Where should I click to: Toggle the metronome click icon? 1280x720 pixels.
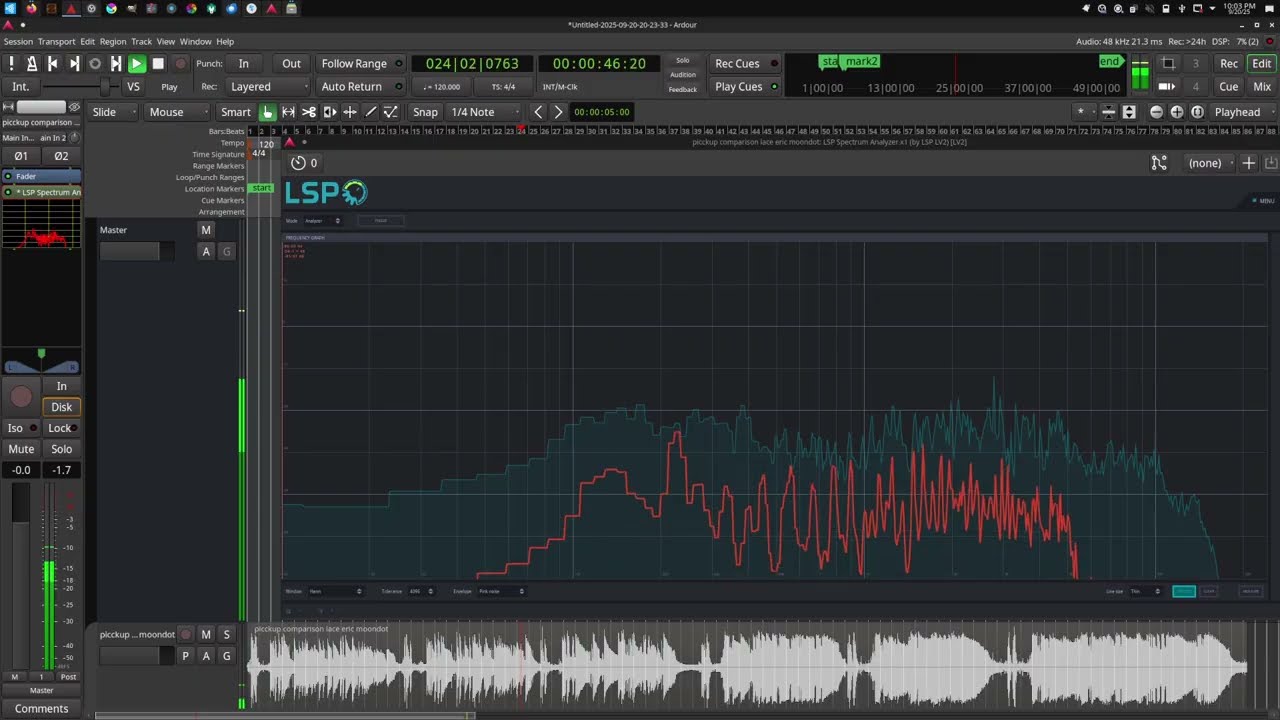coord(32,63)
